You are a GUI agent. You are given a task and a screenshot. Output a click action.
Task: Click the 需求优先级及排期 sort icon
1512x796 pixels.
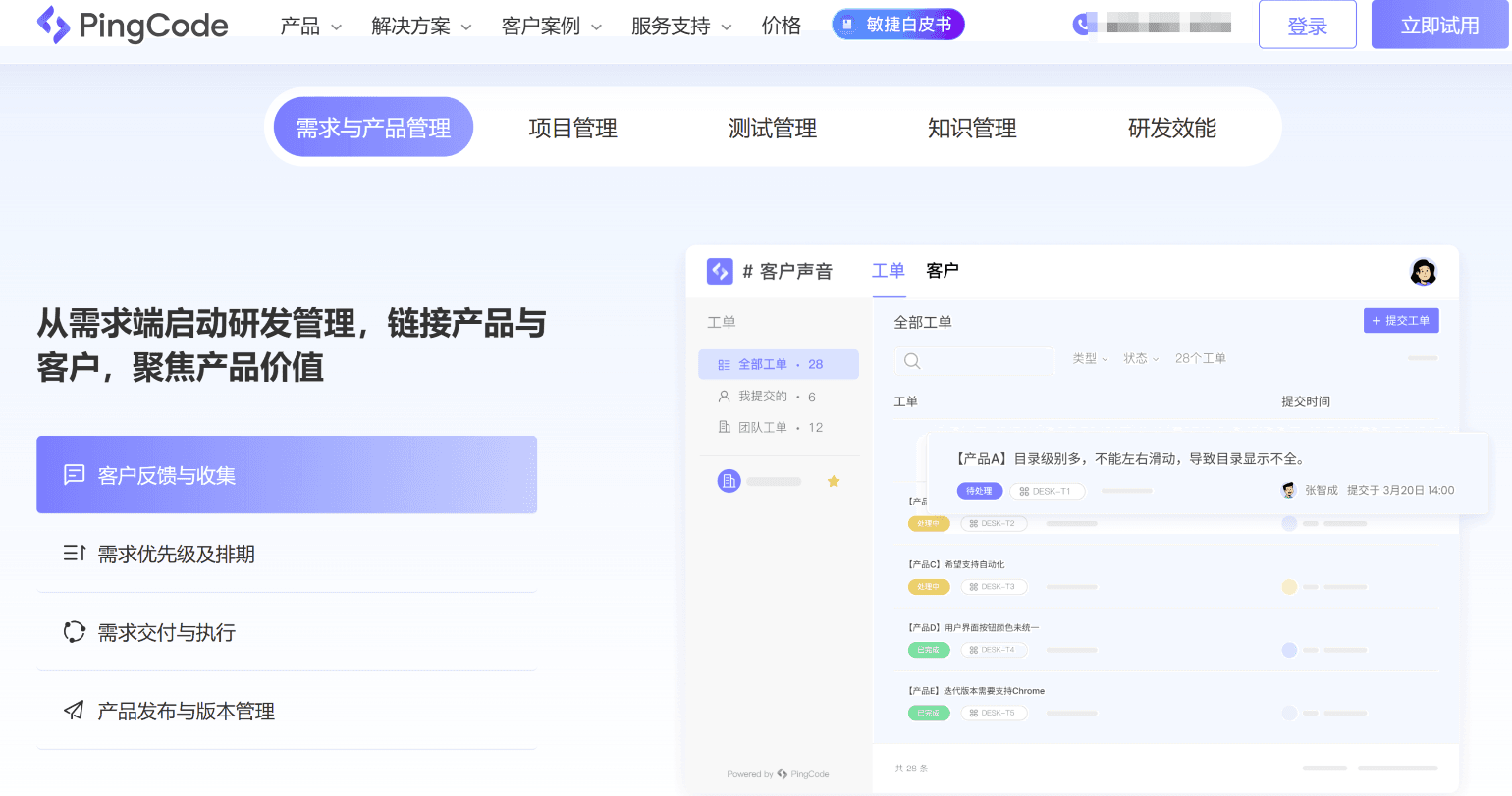point(74,554)
